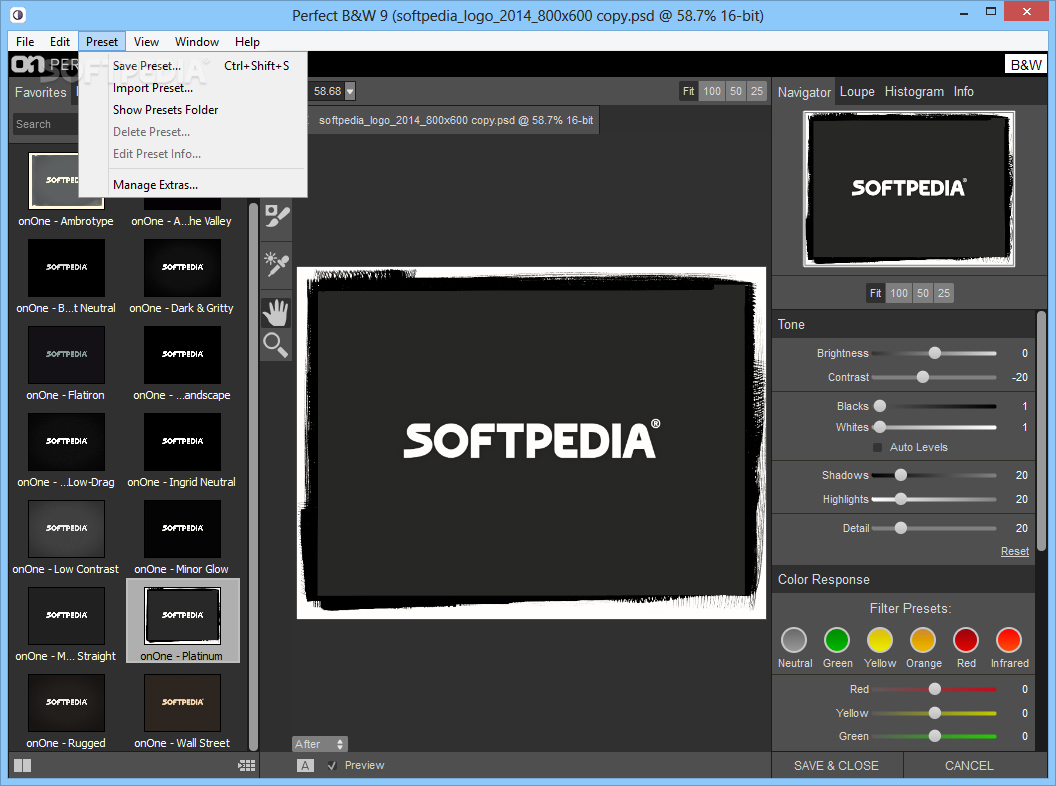Select Show Presets Folder menu item
Image resolution: width=1056 pixels, height=786 pixels.
coord(194,110)
